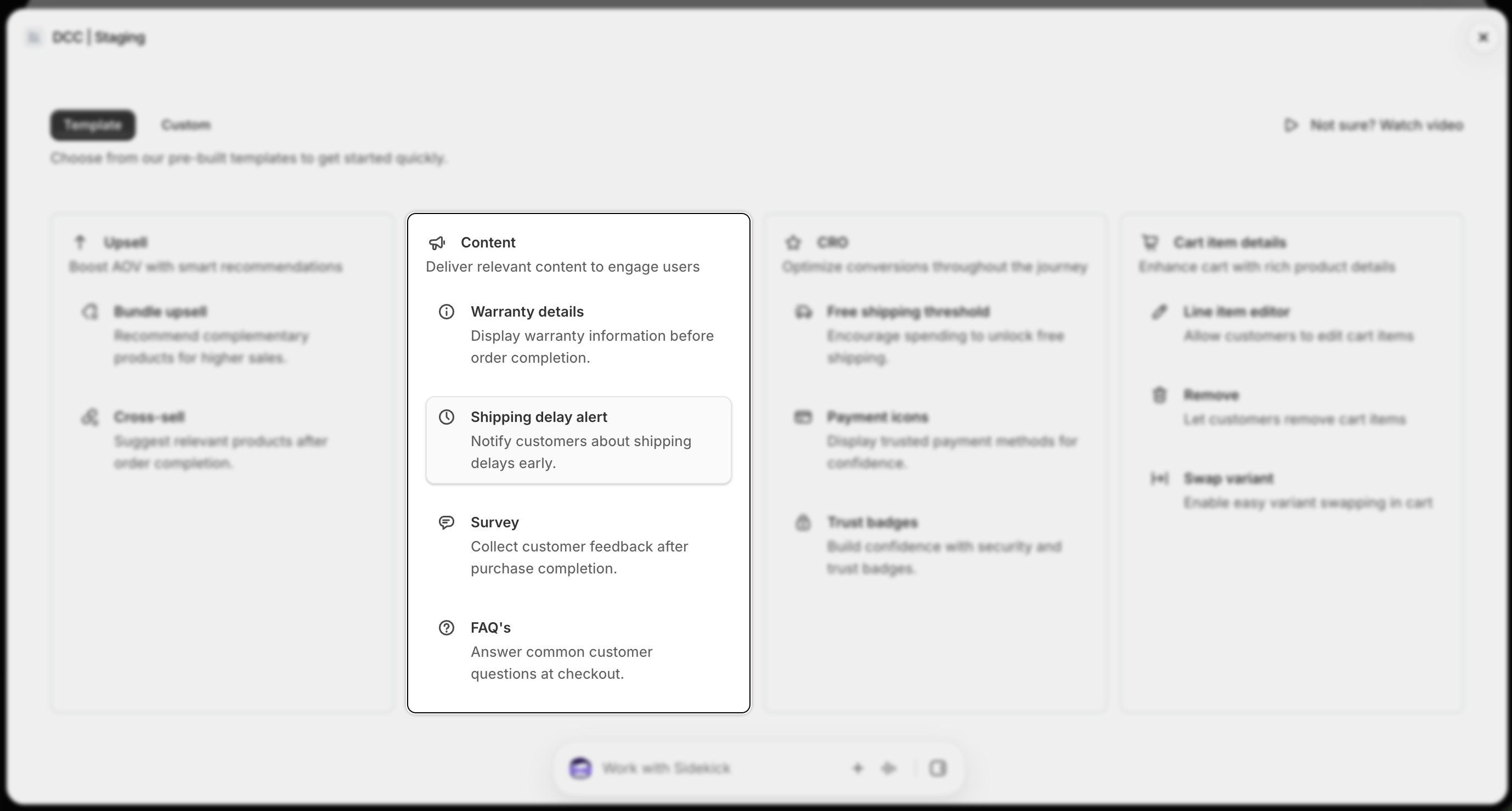This screenshot has height=811, width=1512.
Task: Select the Shipping delay alert template
Action: click(579, 441)
